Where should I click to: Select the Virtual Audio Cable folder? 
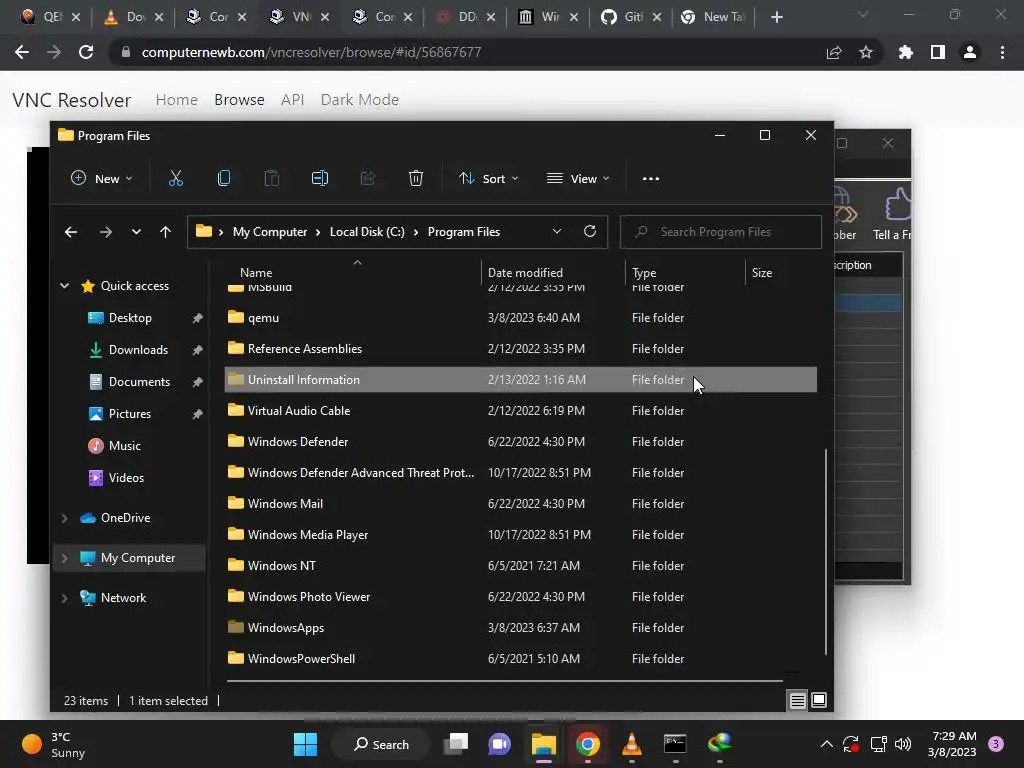[520, 411]
